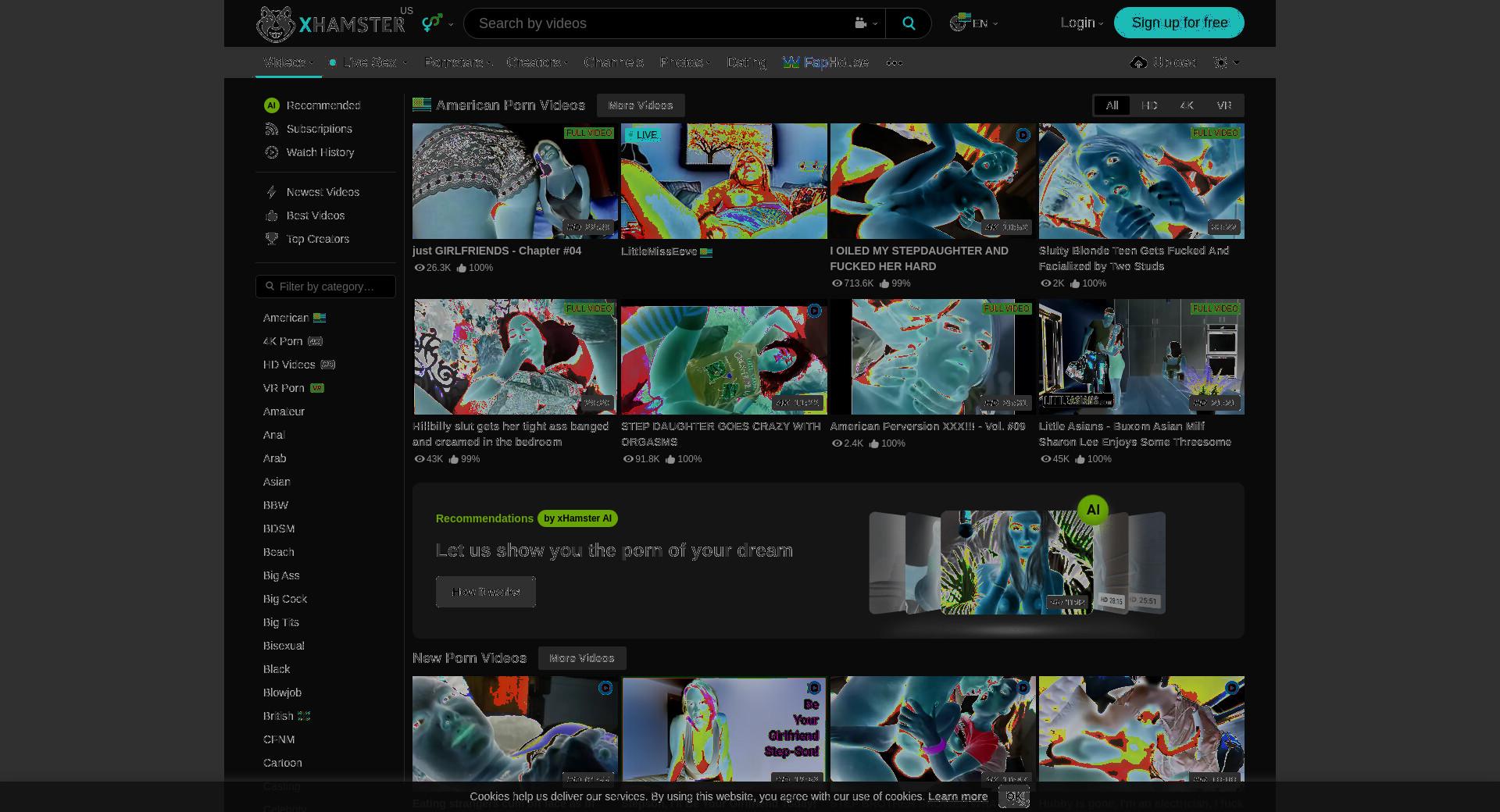
Task: Click the xHamster logo
Action: pos(330,24)
